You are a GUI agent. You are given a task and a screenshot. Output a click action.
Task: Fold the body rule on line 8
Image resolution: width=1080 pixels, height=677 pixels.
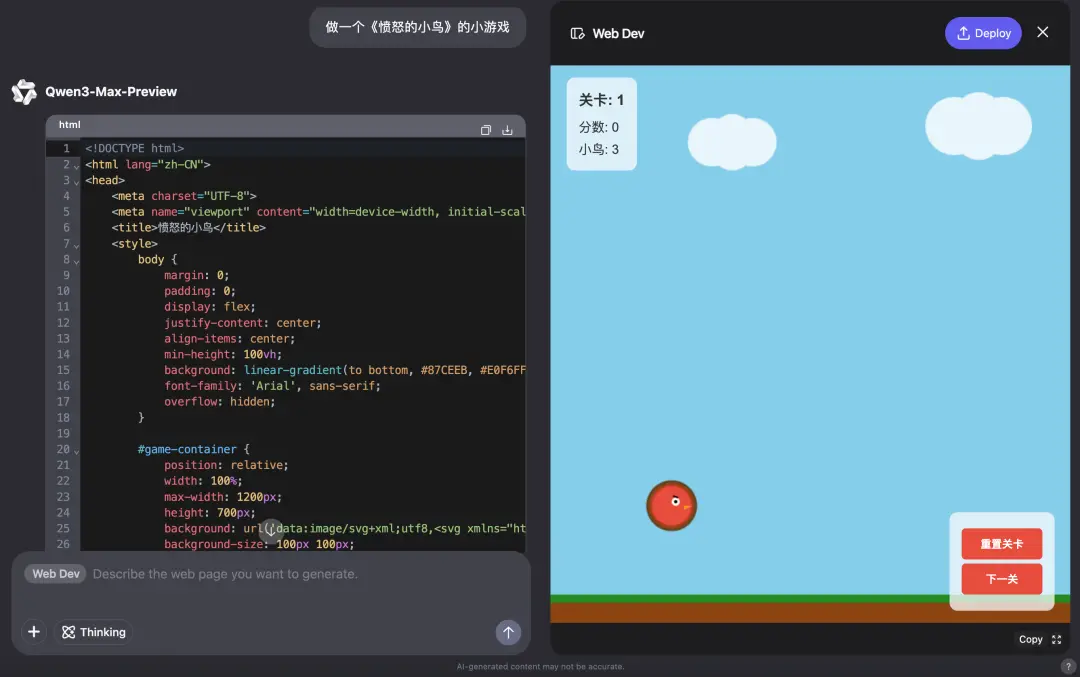77,260
